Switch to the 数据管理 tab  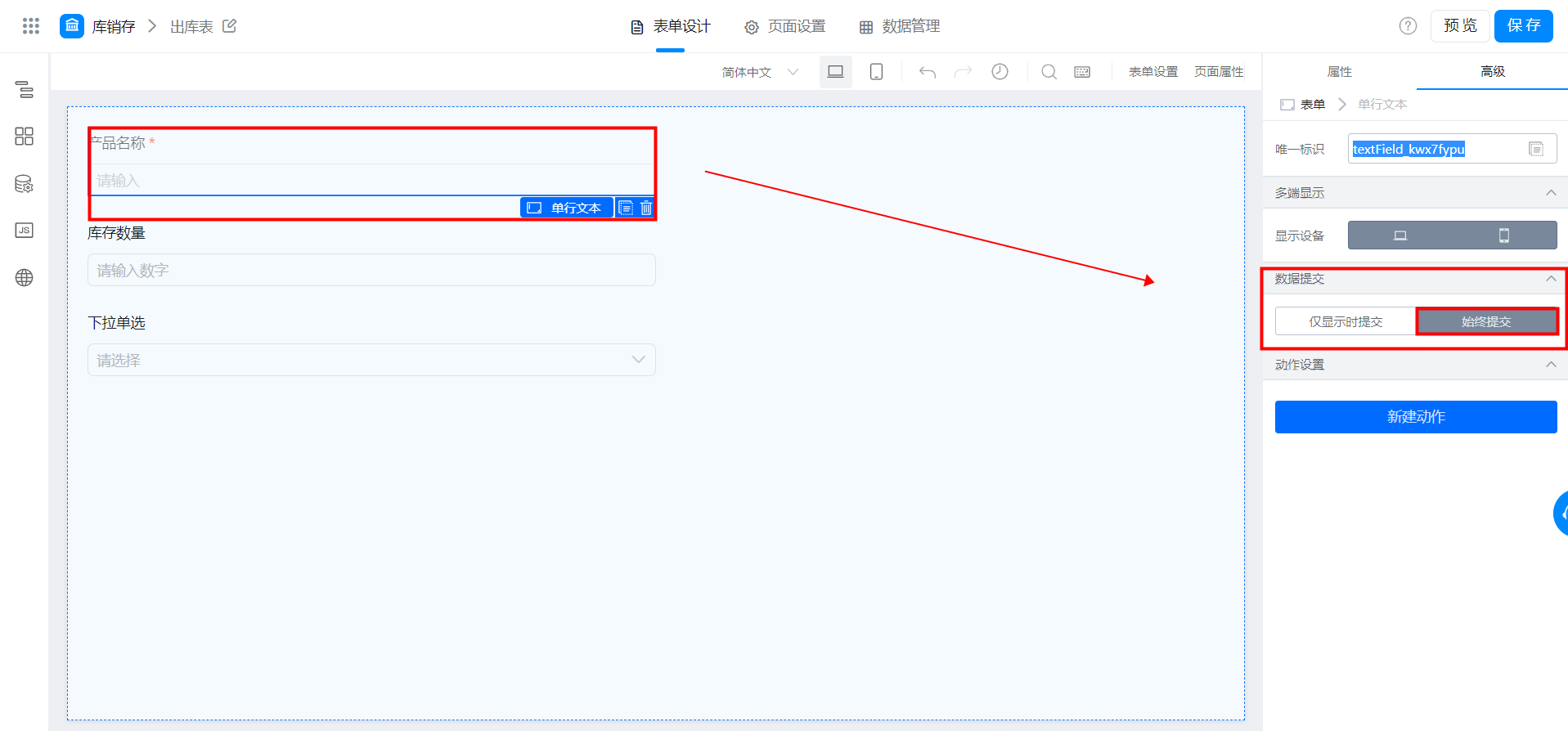[900, 26]
